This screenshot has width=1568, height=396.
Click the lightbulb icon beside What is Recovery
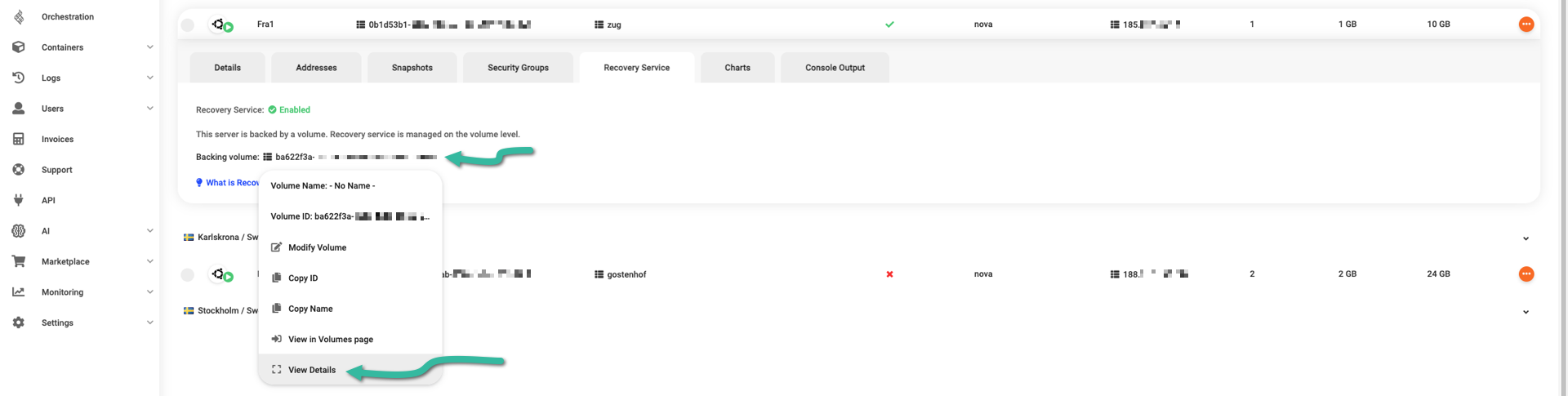coord(199,183)
